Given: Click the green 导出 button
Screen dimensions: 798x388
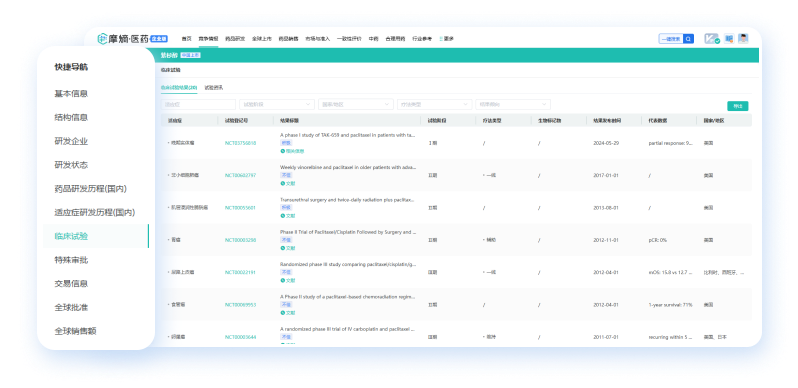Looking at the screenshot, I should click(x=737, y=106).
